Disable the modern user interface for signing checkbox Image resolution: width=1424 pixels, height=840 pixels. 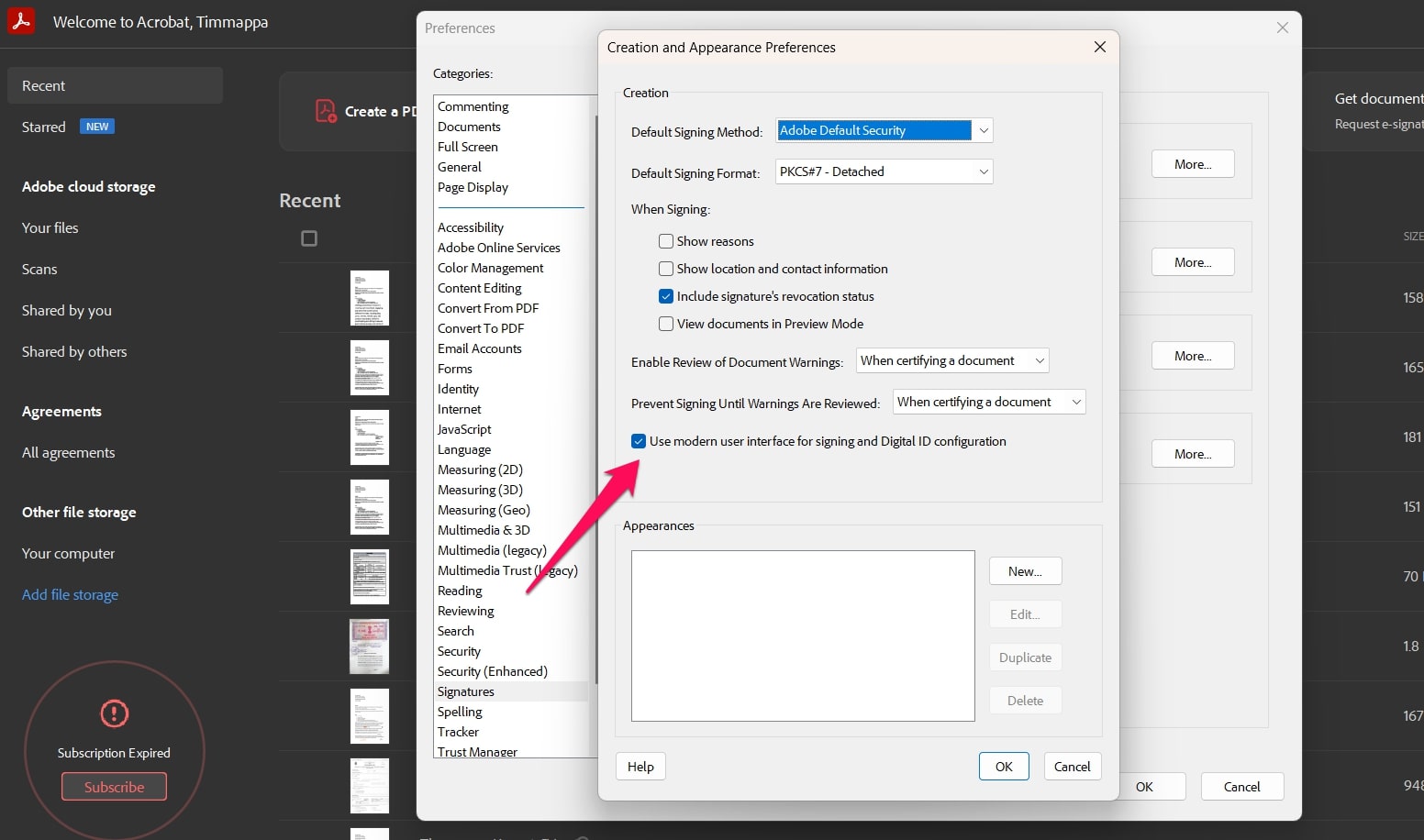[x=639, y=441]
